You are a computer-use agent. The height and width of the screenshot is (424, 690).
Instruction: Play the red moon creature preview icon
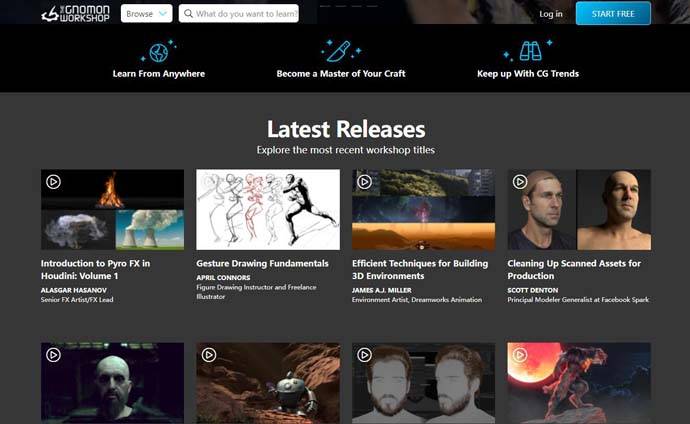coord(520,355)
